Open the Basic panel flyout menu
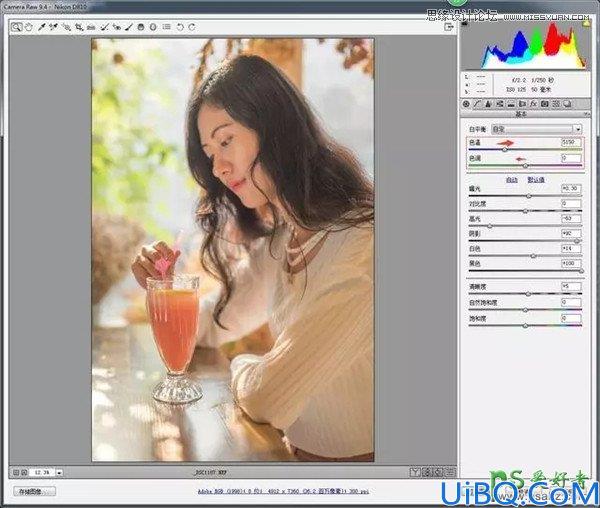600x508 pixels. click(x=587, y=114)
